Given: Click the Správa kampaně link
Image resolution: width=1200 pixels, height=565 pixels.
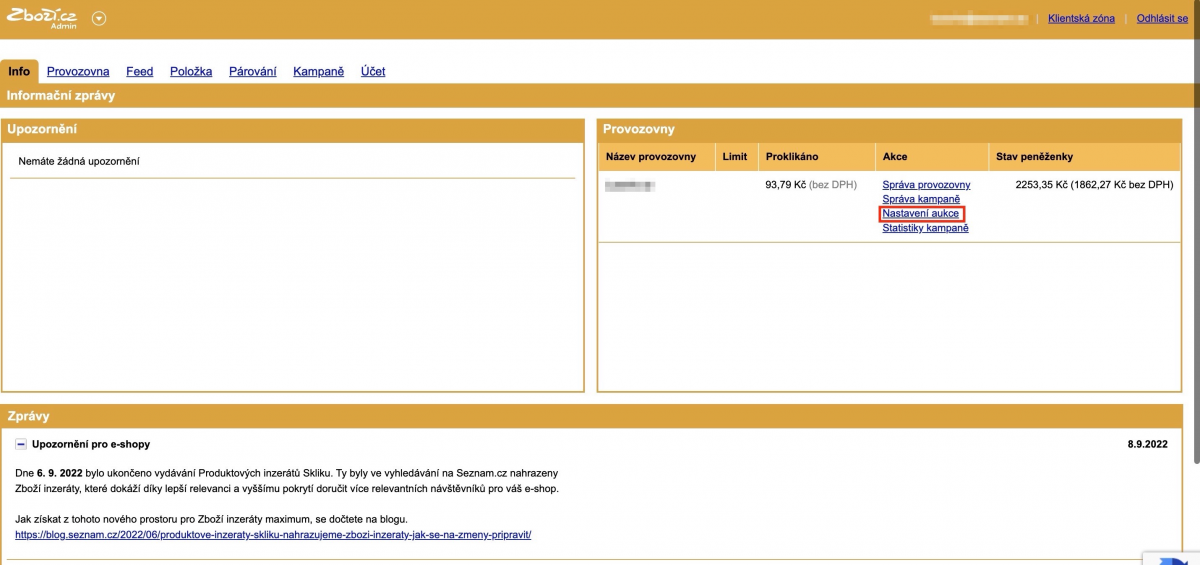Looking at the screenshot, I should click(x=920, y=199).
